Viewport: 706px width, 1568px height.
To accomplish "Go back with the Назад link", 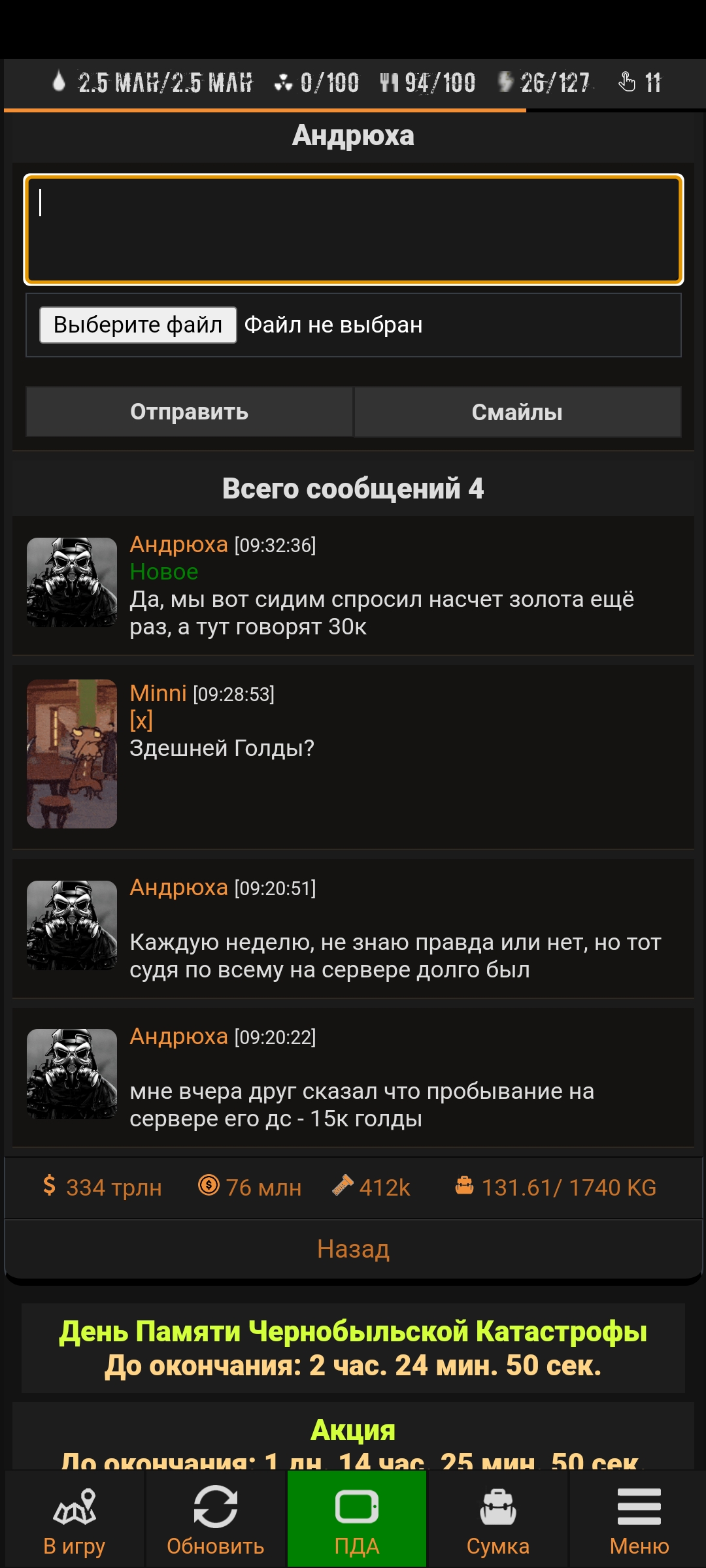I will coord(353,1249).
